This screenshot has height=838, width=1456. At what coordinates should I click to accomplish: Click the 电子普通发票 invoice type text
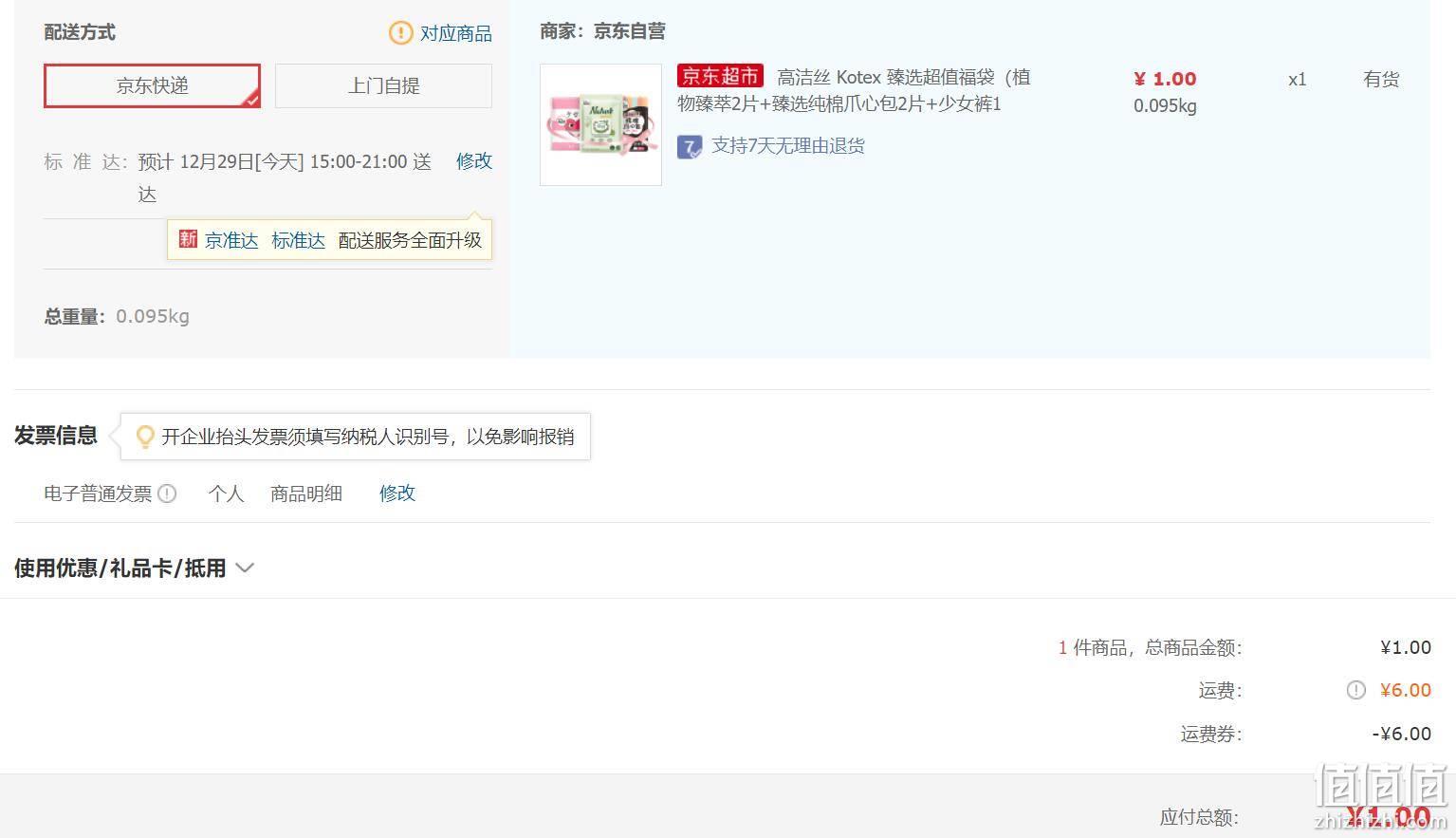tap(98, 493)
